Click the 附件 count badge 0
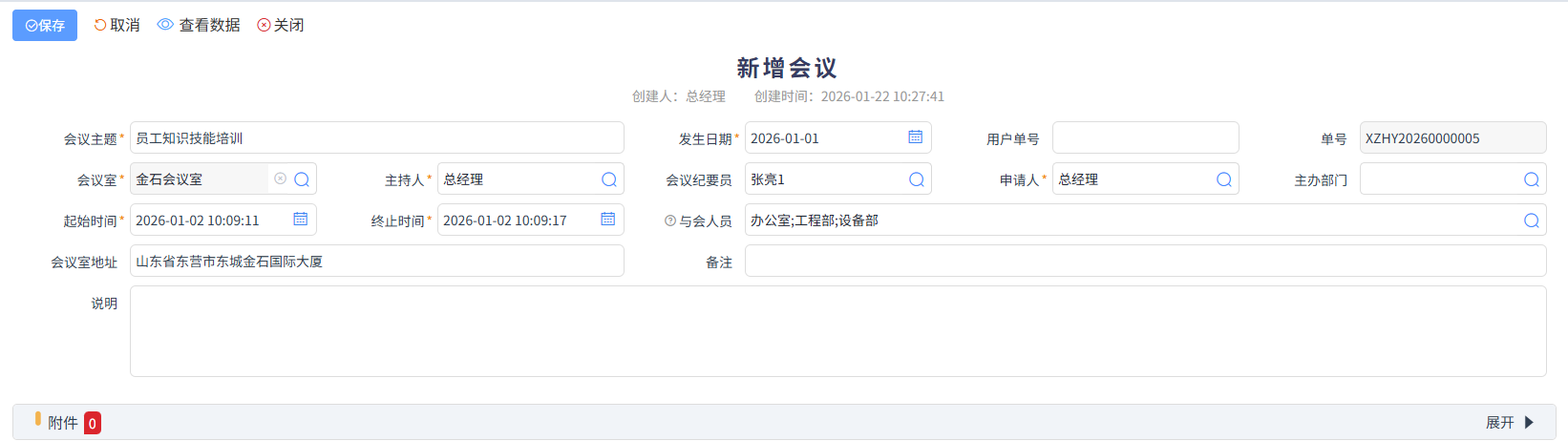 93,423
